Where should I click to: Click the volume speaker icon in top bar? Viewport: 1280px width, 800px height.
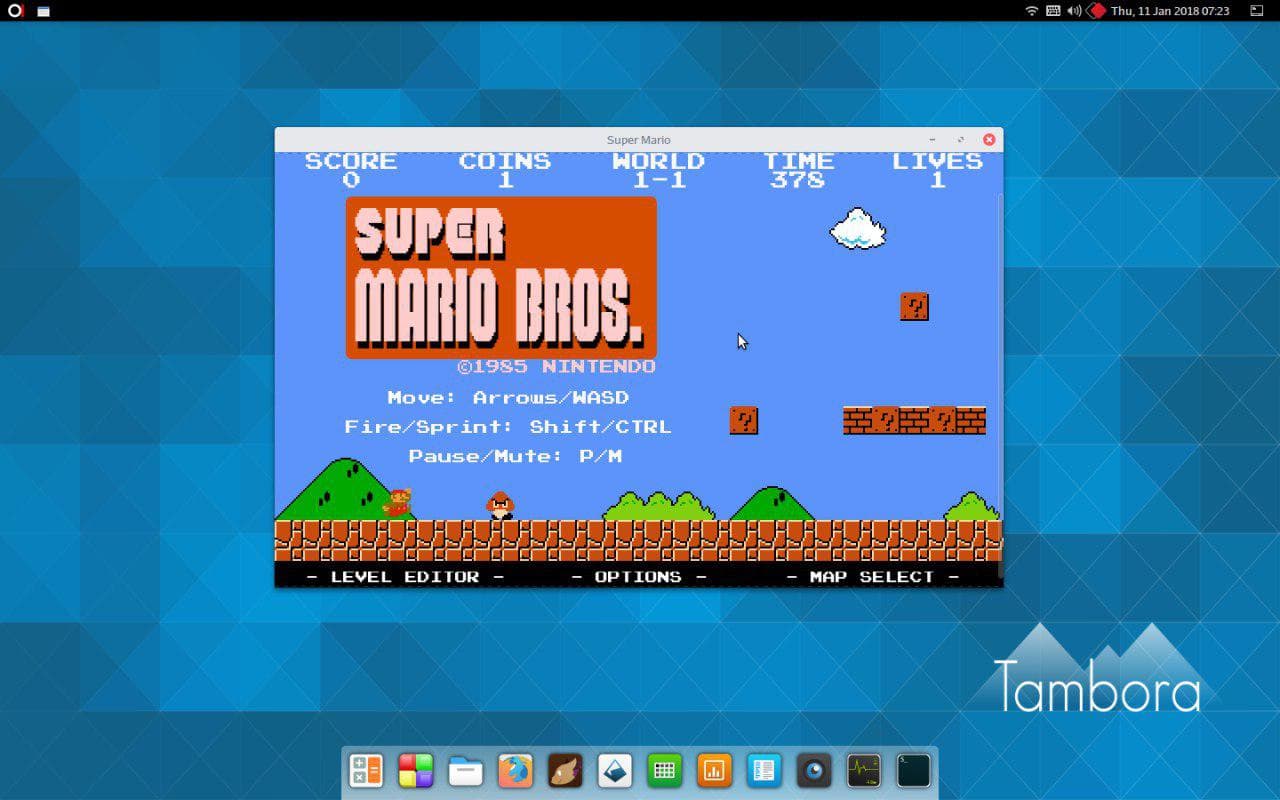point(1074,10)
